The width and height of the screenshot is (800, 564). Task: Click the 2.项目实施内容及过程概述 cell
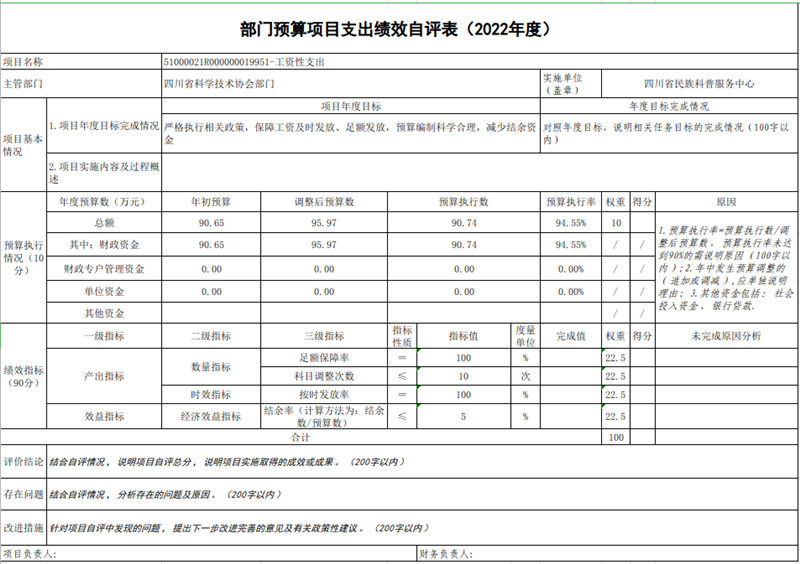[104, 173]
